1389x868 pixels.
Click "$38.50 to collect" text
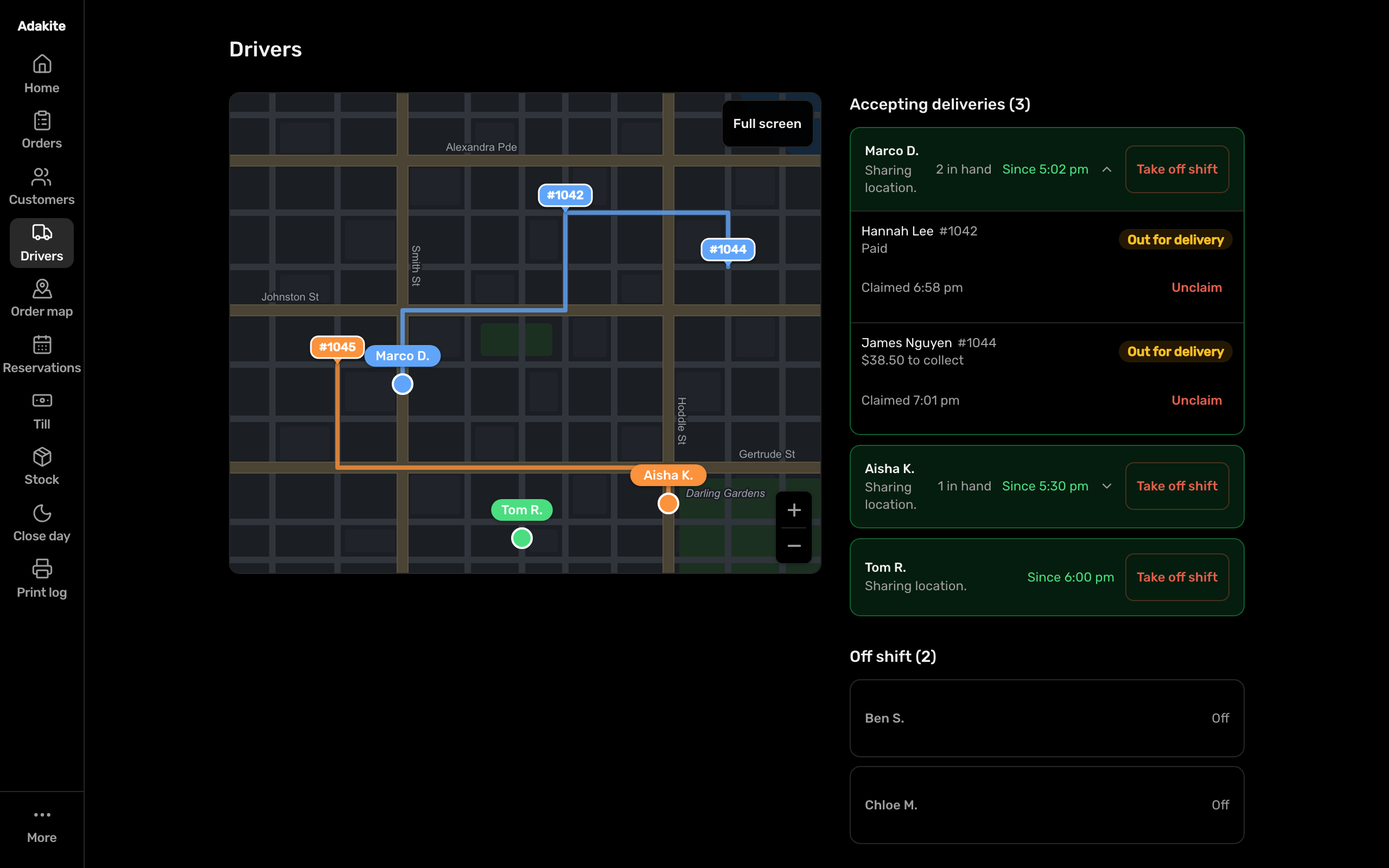click(x=912, y=361)
